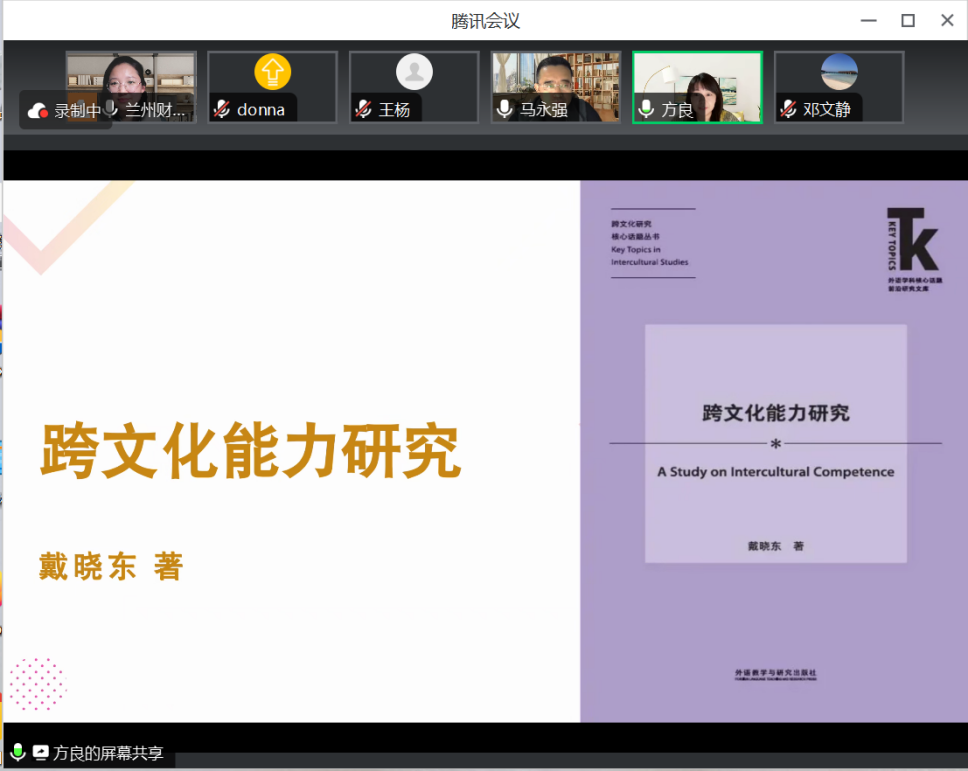Image resolution: width=968 pixels, height=771 pixels.
Task: Click 'A Study on Intercultural Competence' on book cover
Action: pyautogui.click(x=775, y=472)
